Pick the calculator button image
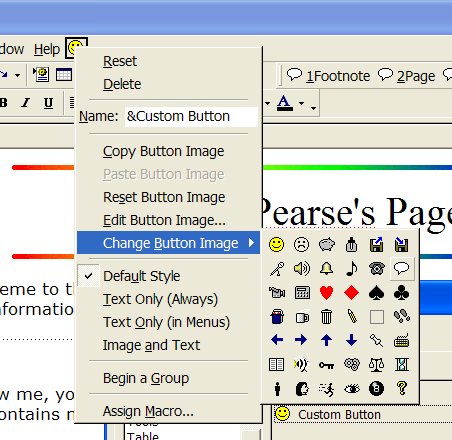452x440 pixels. point(301,293)
